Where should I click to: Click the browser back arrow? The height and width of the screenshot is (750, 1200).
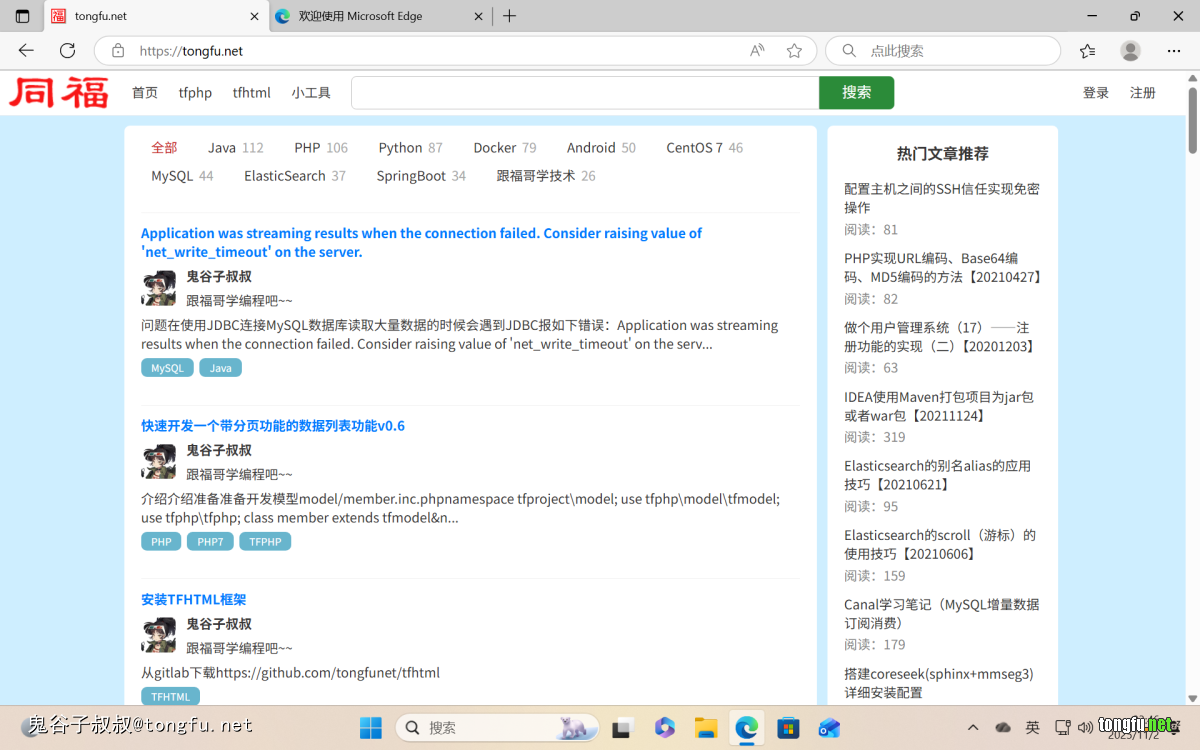tap(26, 51)
